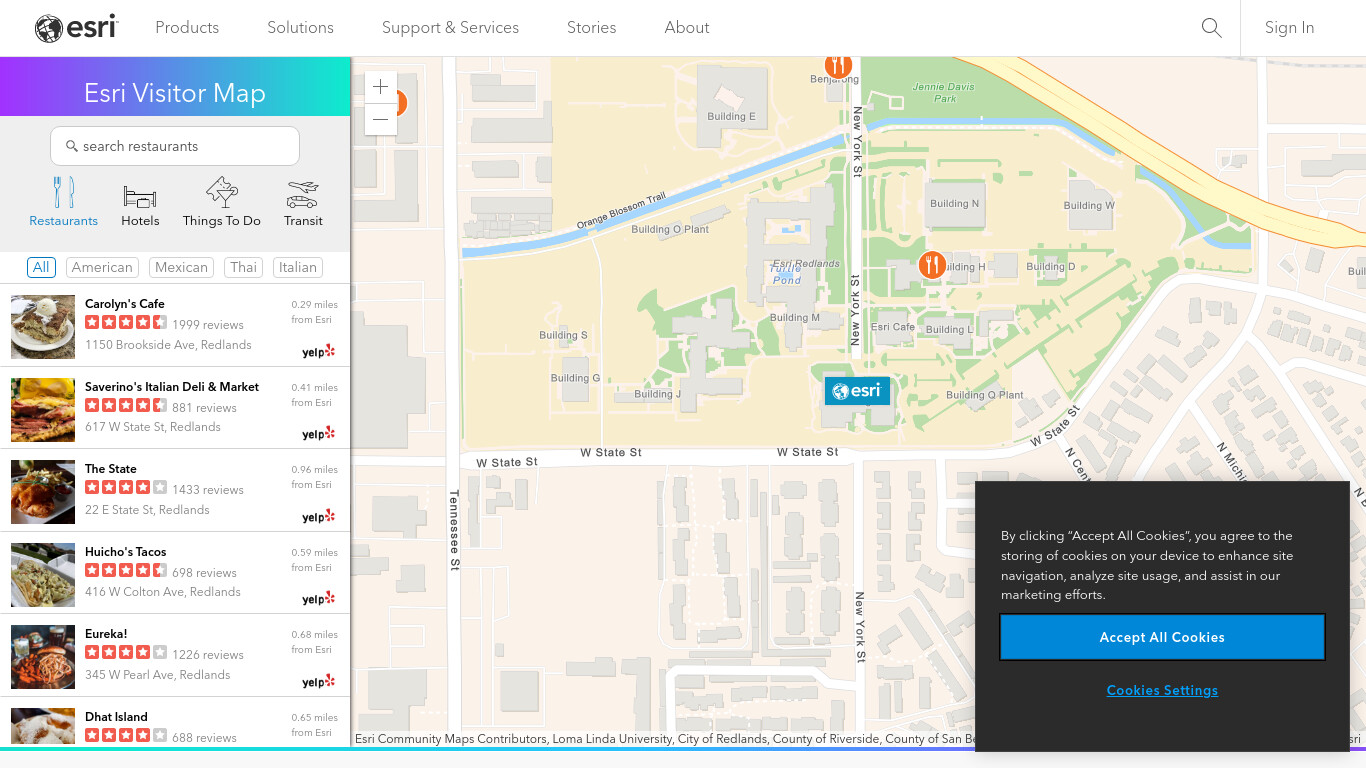Click restaurant marker near Benjarong
Screen dimensions: 1366x768
point(838,65)
